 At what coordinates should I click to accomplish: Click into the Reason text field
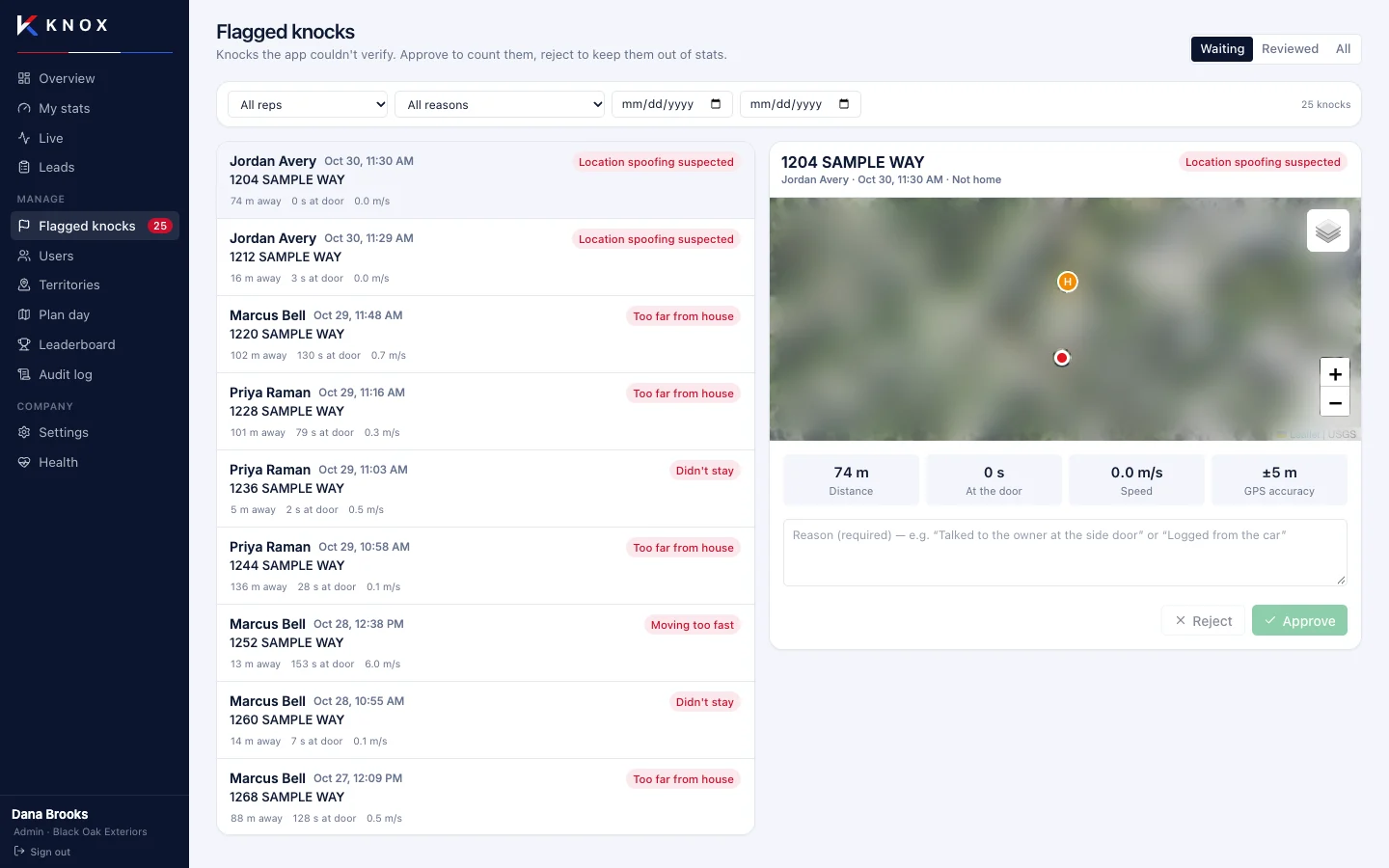(x=1065, y=553)
